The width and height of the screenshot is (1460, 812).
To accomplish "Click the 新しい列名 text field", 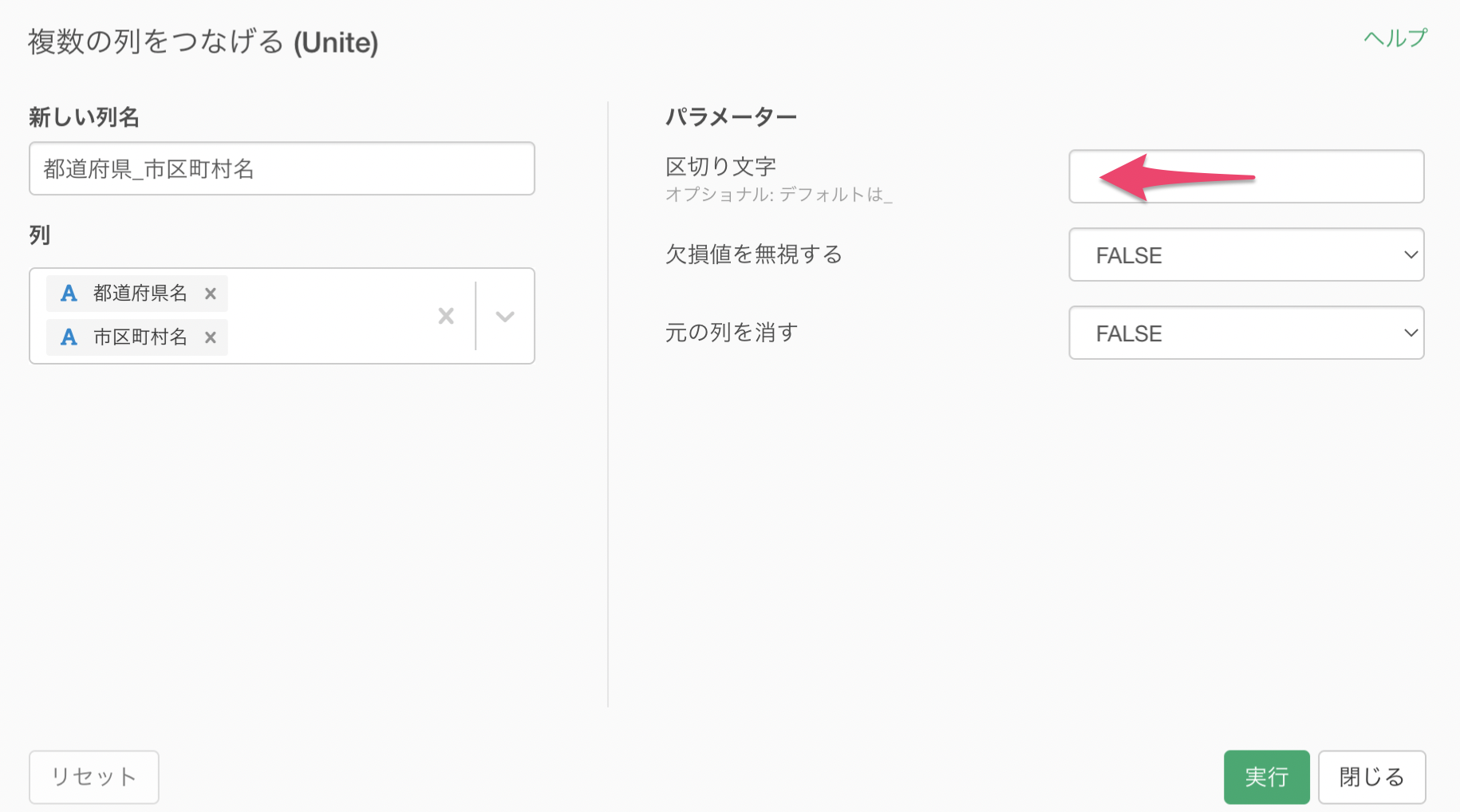I will pyautogui.click(x=282, y=168).
